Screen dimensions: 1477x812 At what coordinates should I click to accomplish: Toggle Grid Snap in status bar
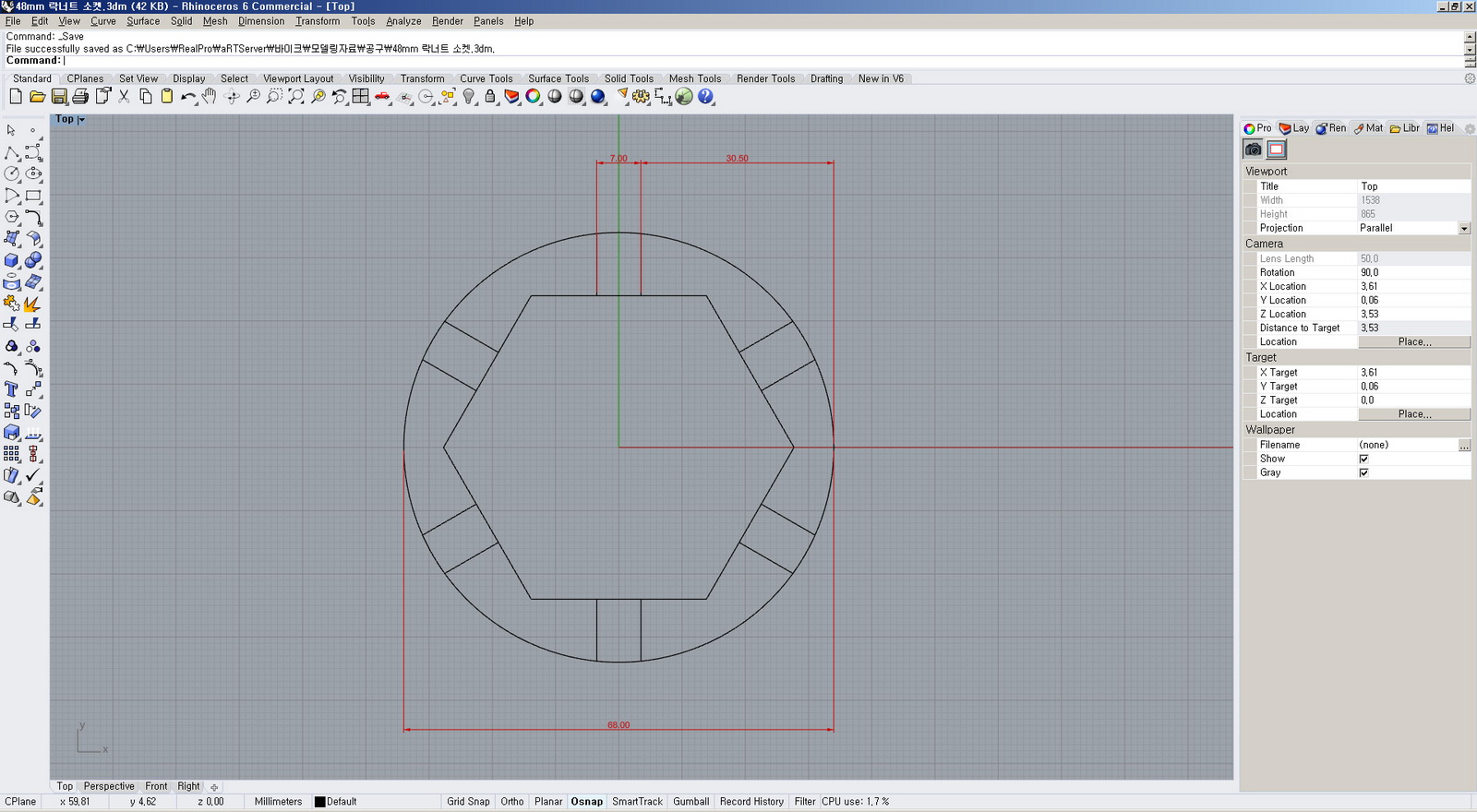[x=468, y=802]
